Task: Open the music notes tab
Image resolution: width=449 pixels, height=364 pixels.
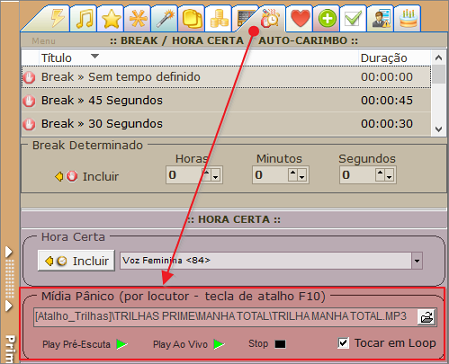Action: [x=84, y=18]
